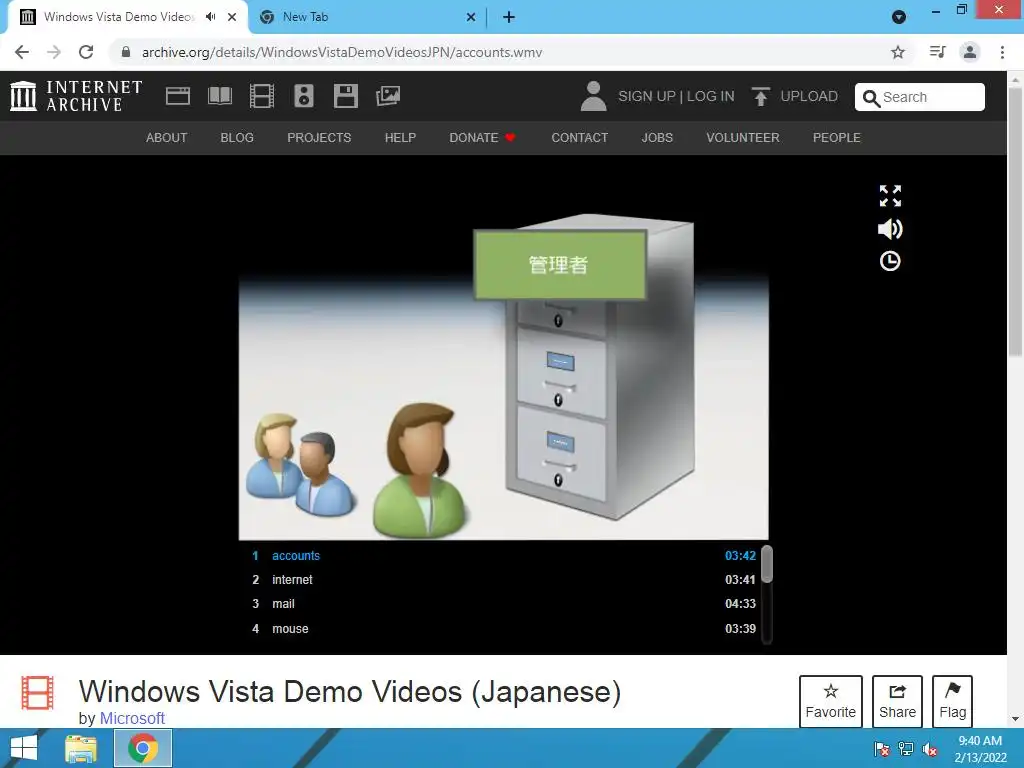Click LOG IN link
This screenshot has width=1024, height=768.
click(711, 97)
